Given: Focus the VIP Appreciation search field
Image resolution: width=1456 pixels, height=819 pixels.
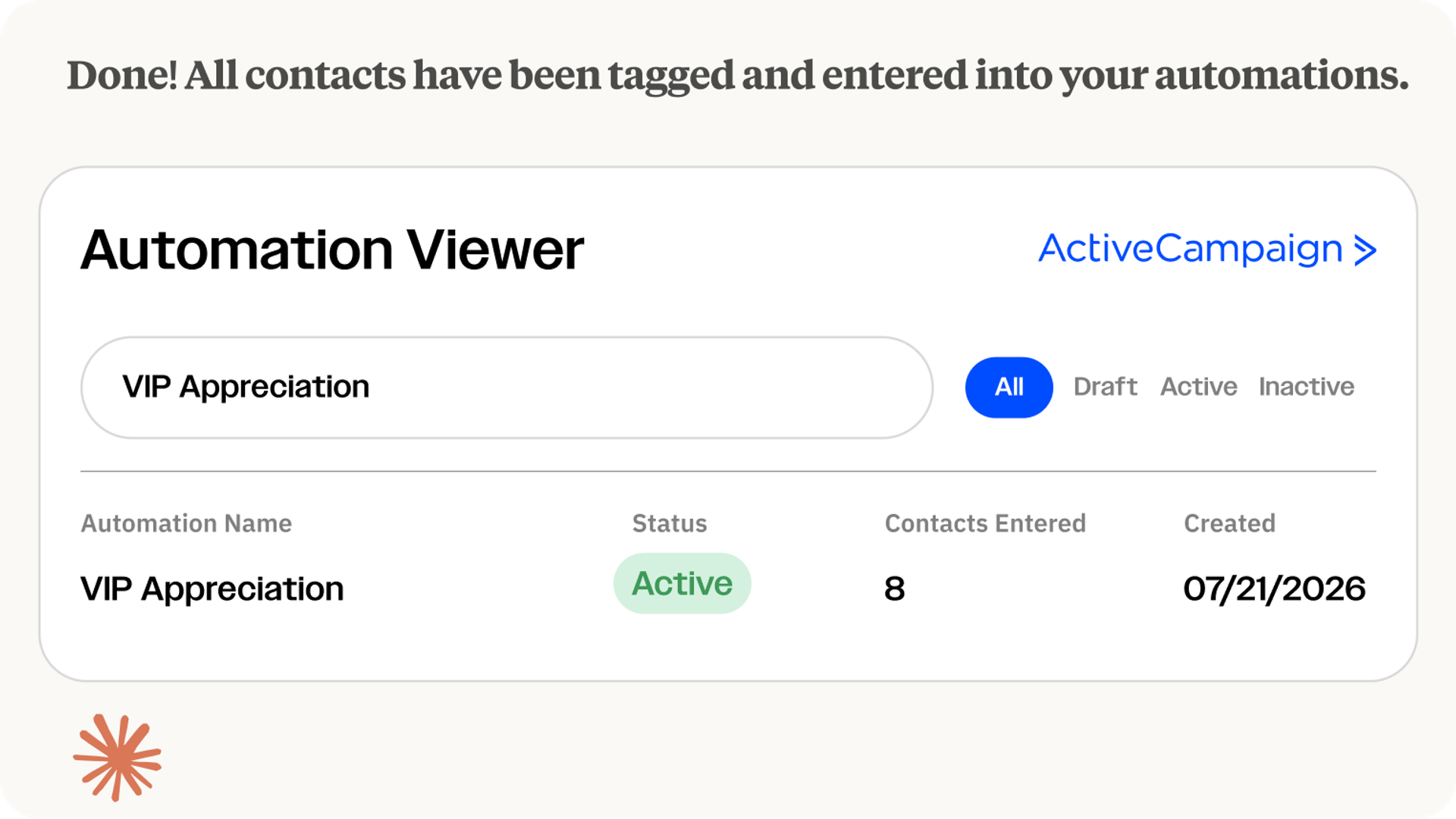Looking at the screenshot, I should 507,388.
